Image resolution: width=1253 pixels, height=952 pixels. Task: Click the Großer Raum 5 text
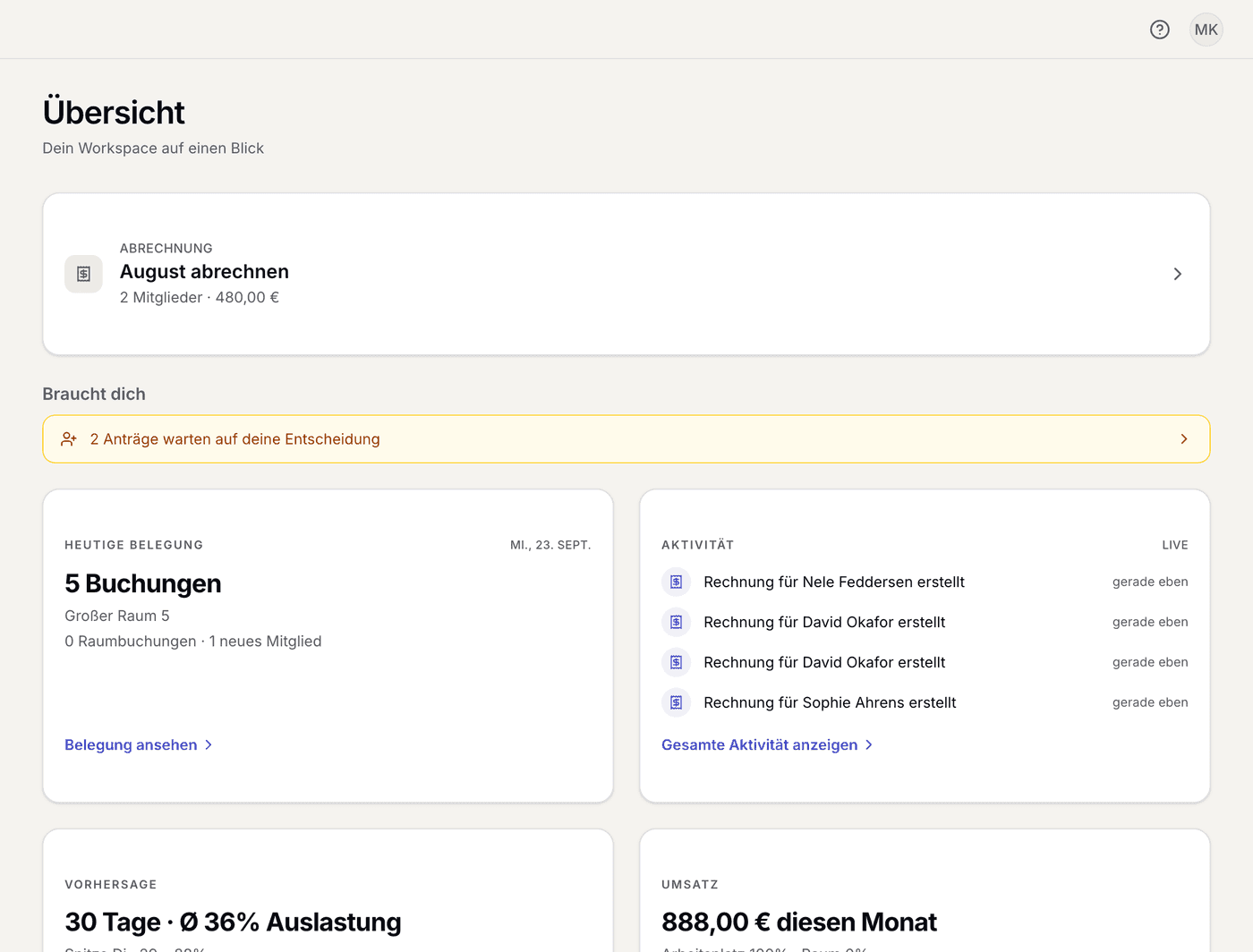[117, 616]
